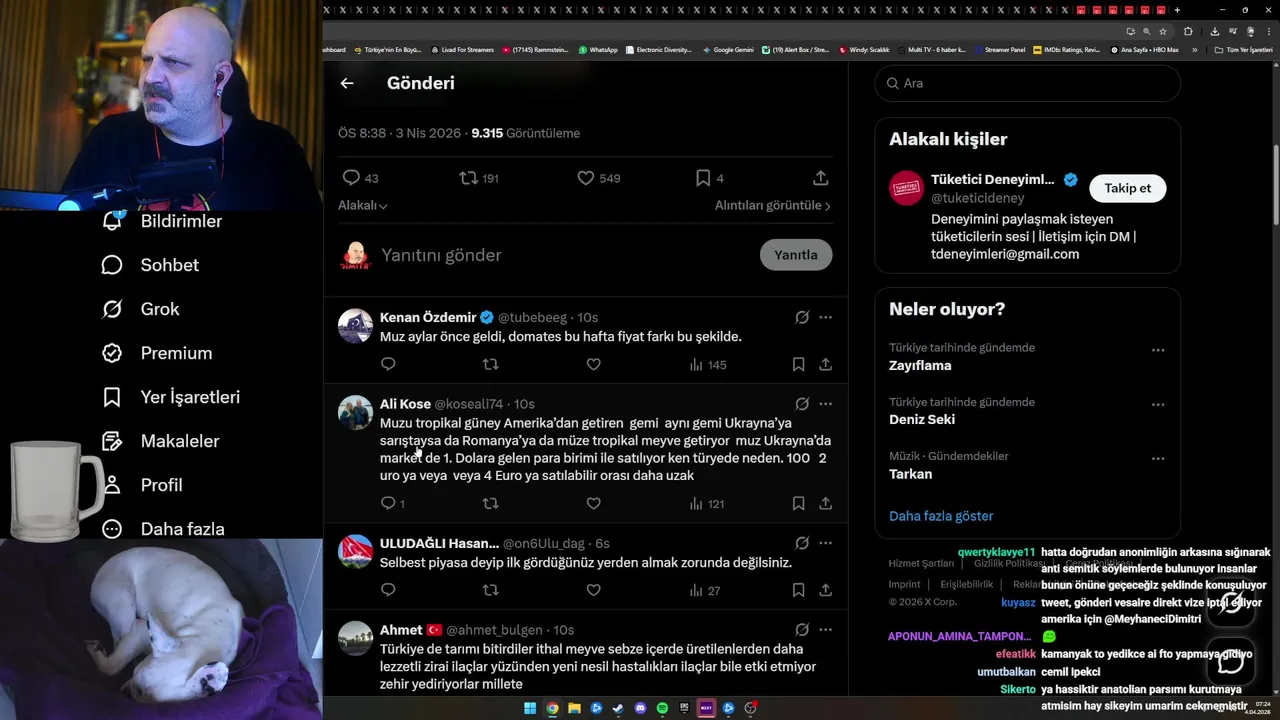Open more options for Ali Kose's comment
Viewport: 1280px width, 720px height.
click(x=826, y=404)
